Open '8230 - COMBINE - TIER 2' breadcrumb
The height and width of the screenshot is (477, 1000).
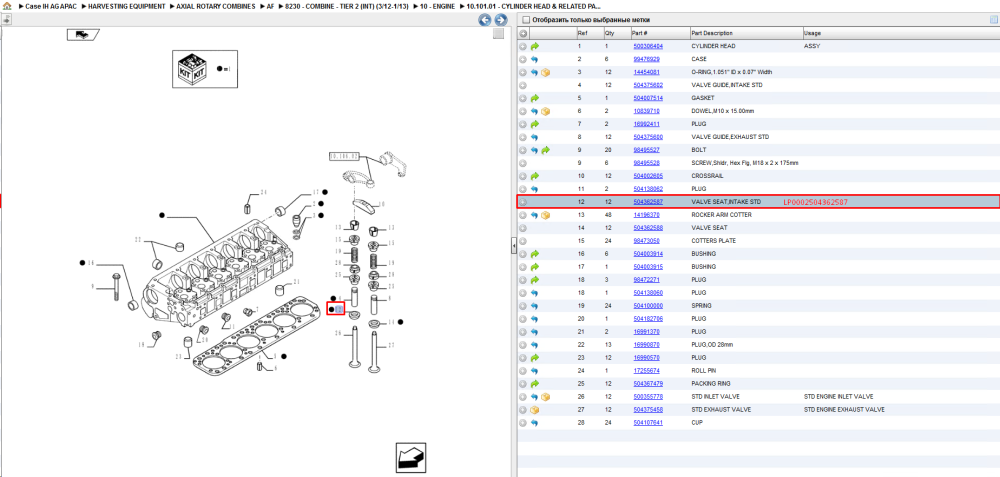349,6
